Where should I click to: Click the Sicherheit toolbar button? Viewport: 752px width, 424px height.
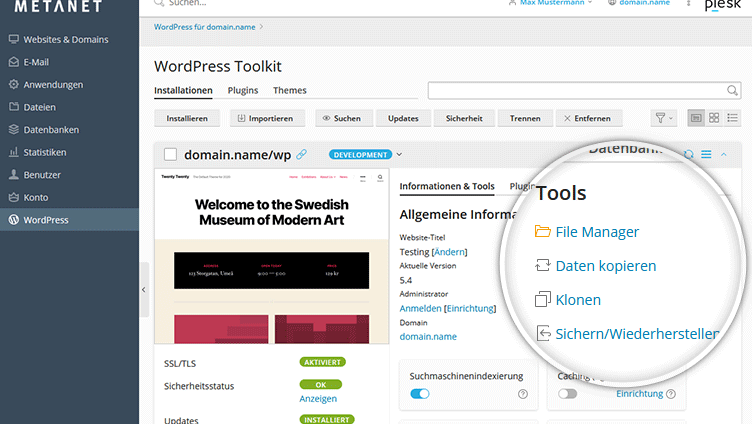(464, 118)
